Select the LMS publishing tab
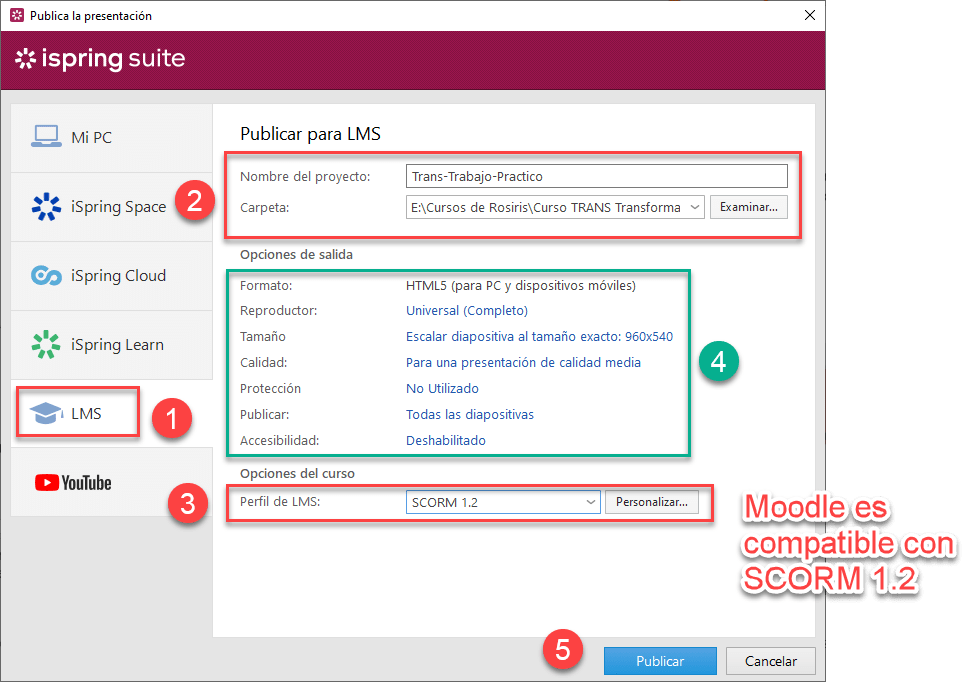 (112, 414)
